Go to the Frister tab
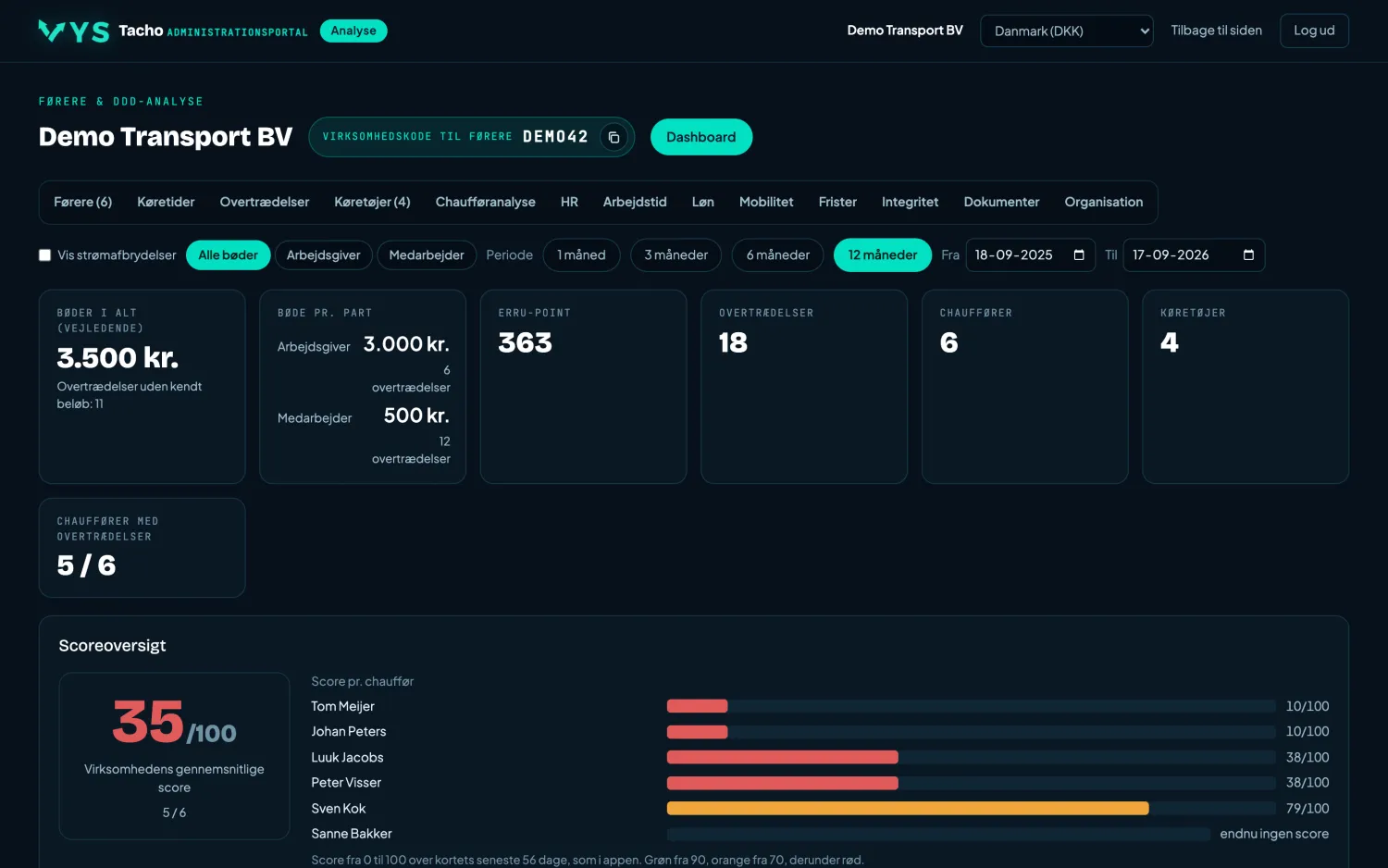The height and width of the screenshot is (868, 1388). tap(837, 202)
